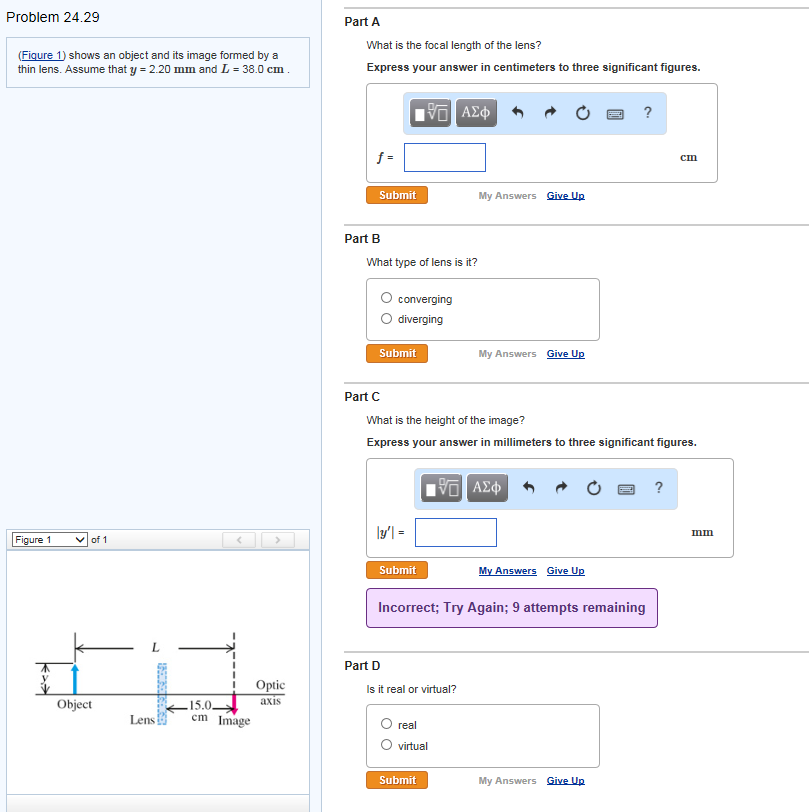Submit the Part A answer
Viewport: 809px width, 812px height.
point(396,195)
